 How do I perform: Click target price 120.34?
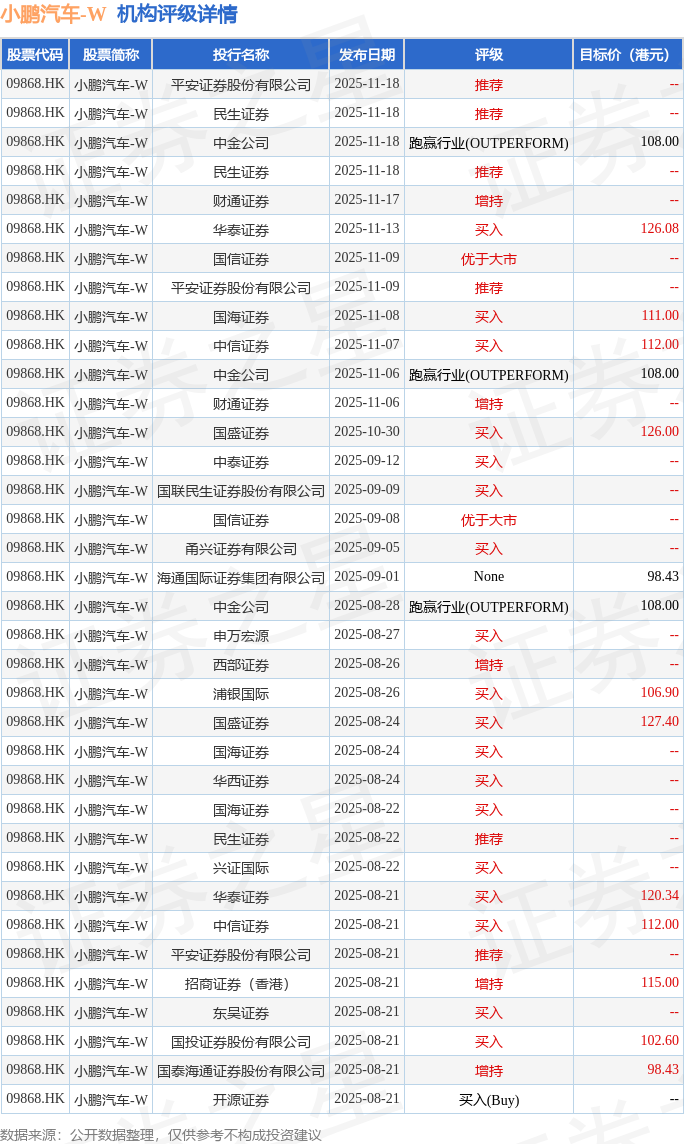(659, 896)
